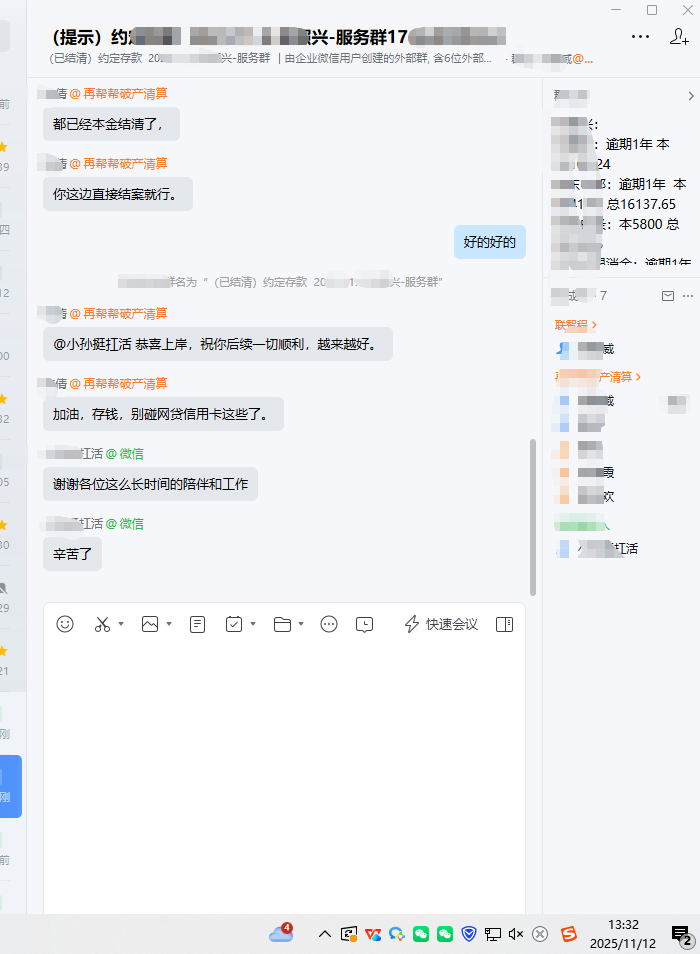700x954 pixels.
Task: Open the image icon dropdown arrow
Action: coord(169,624)
